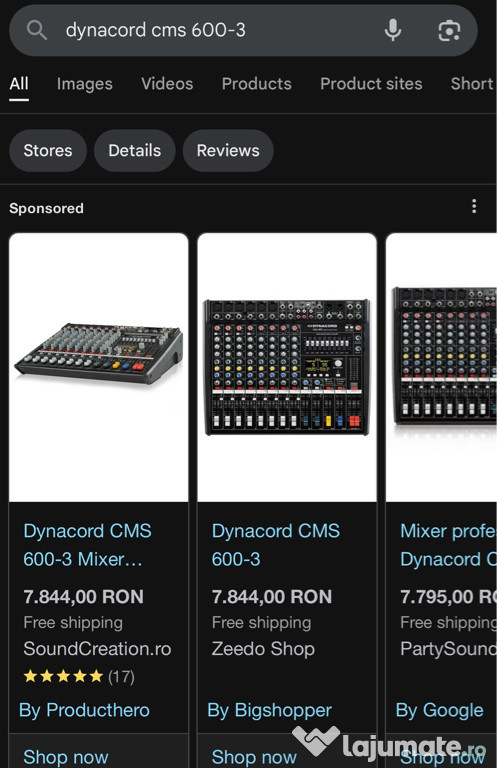Tap Free shipping on the Zeedo Shop card
This screenshot has height=768, width=497.
tap(261, 623)
